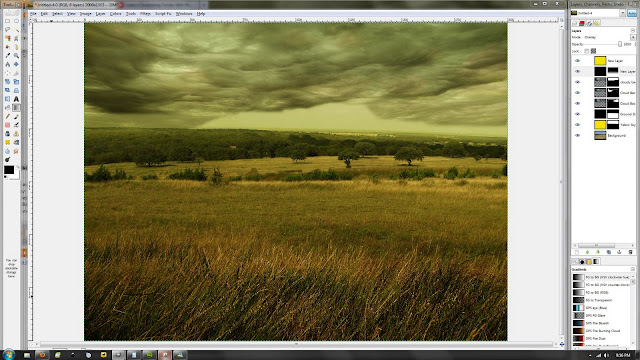Switch to the Paths tab in dock
The image size is (640, 360).
tap(589, 23)
